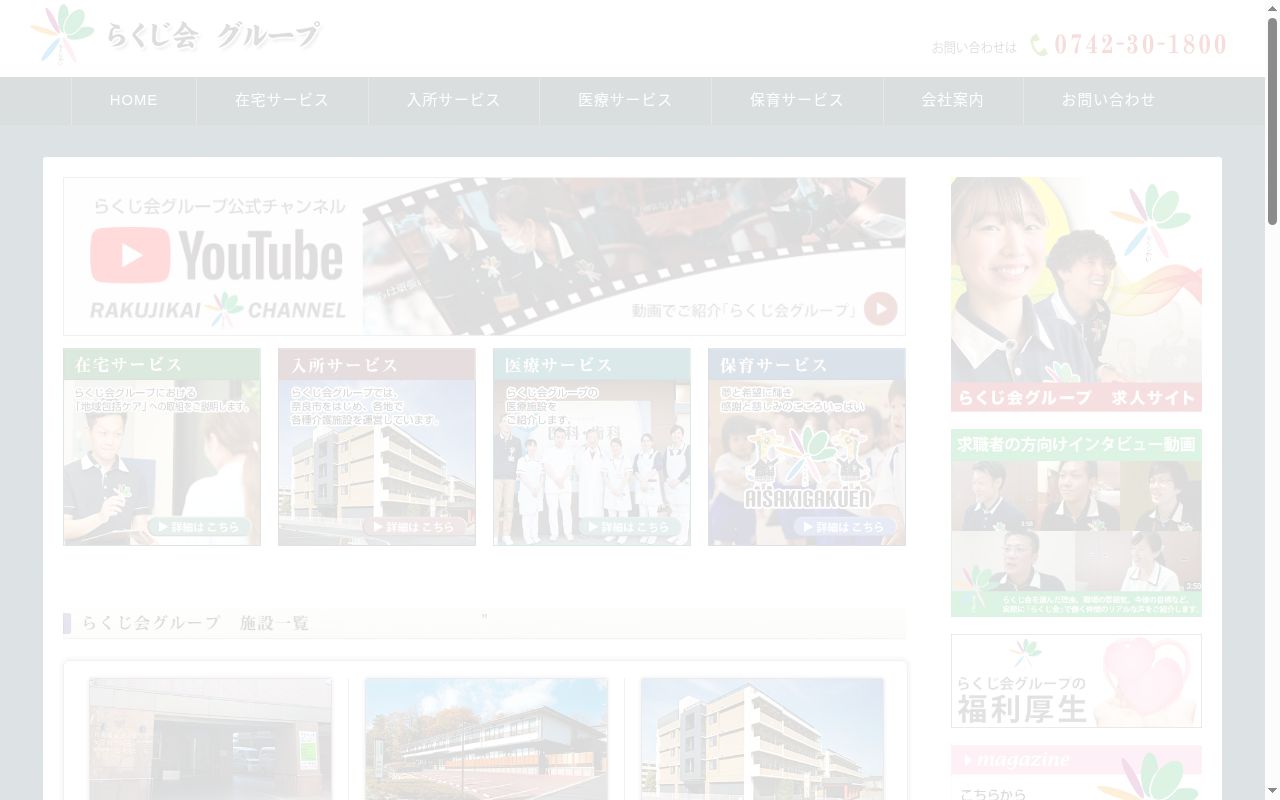Click 詳細はこちら button on 在宅サービス card
1280x800 pixels.
coord(199,527)
